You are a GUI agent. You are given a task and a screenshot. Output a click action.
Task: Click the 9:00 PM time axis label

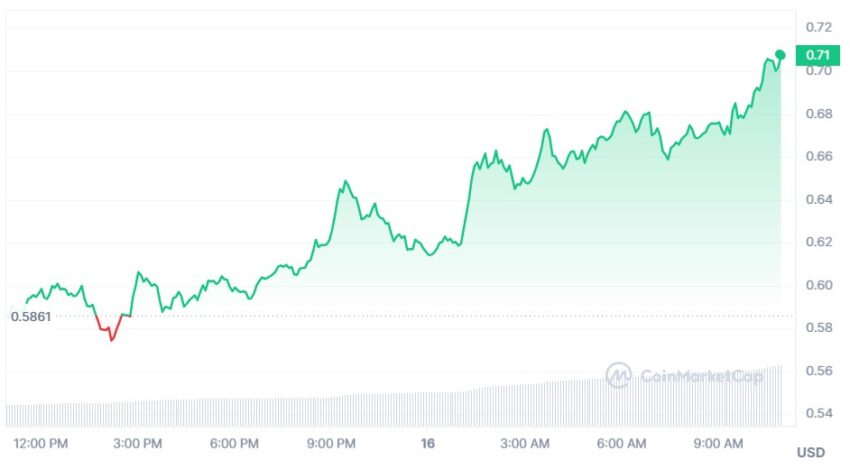point(331,444)
